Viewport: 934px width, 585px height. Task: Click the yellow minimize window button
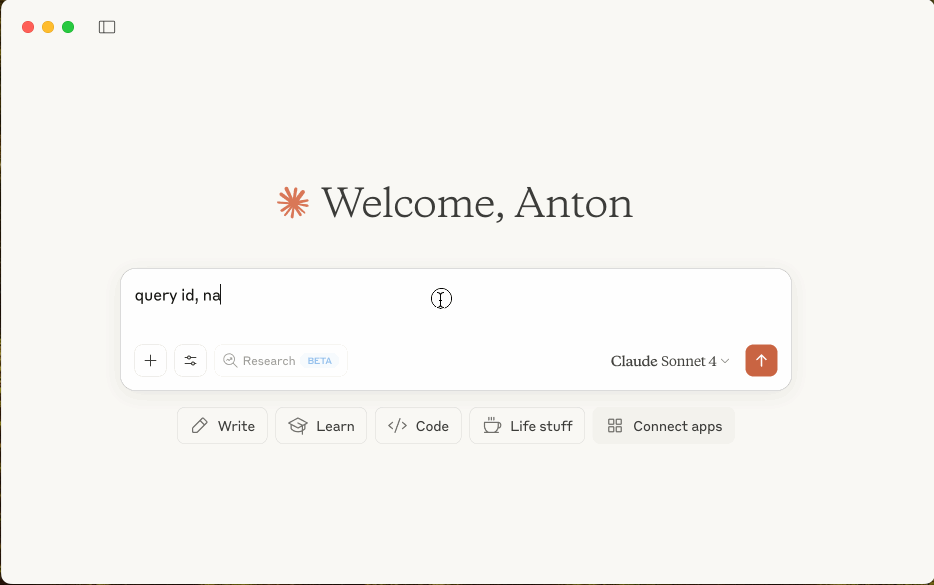[x=48, y=27]
